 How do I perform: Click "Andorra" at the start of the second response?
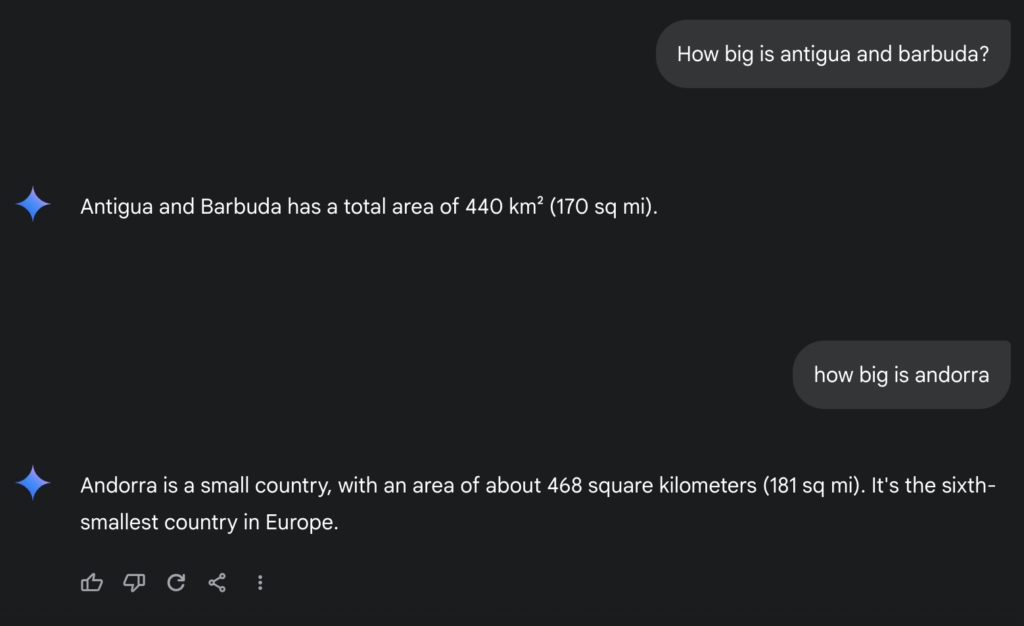116,487
